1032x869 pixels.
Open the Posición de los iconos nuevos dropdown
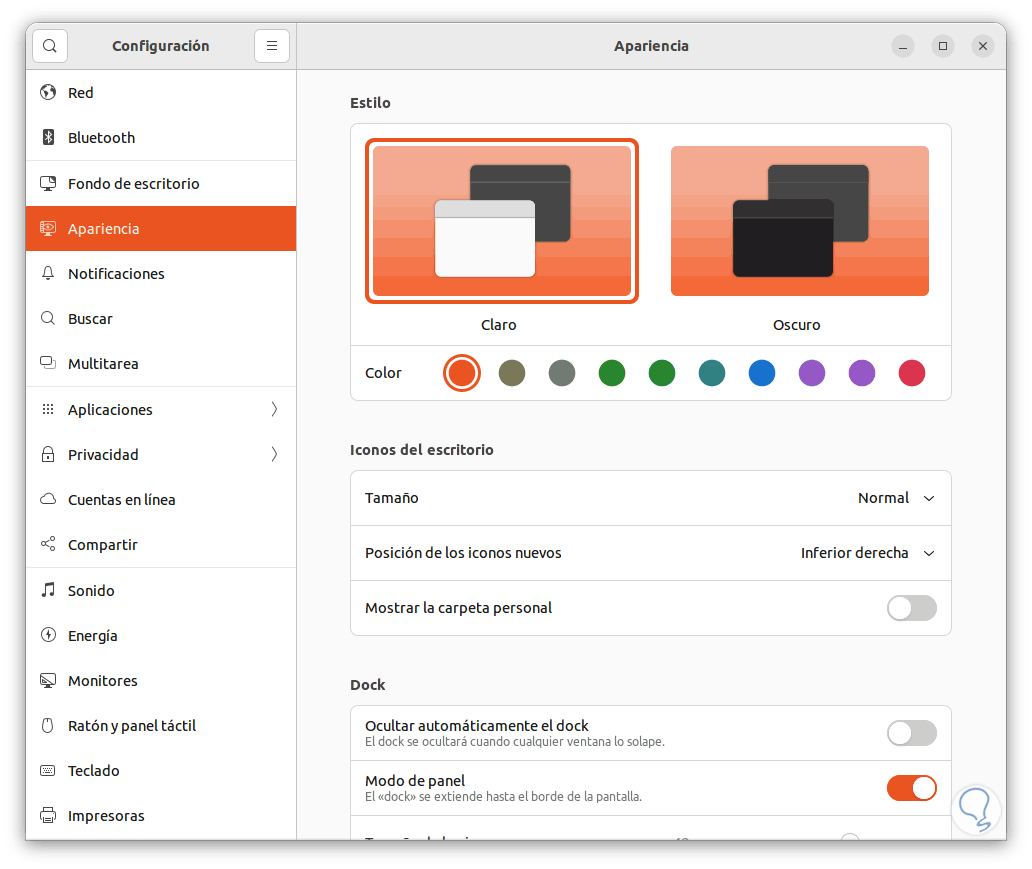pyautogui.click(x=866, y=553)
